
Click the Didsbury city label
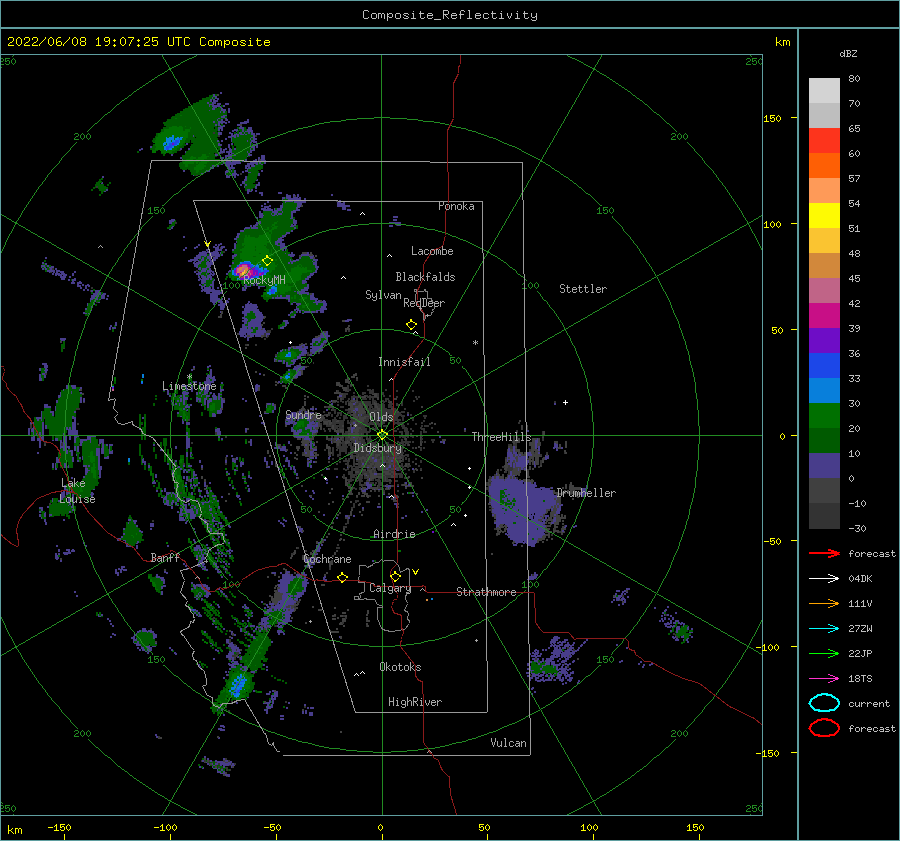coord(378,448)
